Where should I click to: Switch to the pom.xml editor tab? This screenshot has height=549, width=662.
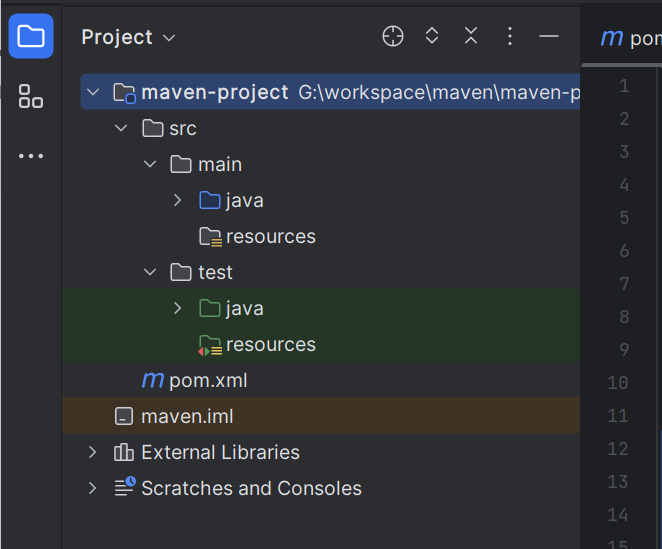click(630, 38)
